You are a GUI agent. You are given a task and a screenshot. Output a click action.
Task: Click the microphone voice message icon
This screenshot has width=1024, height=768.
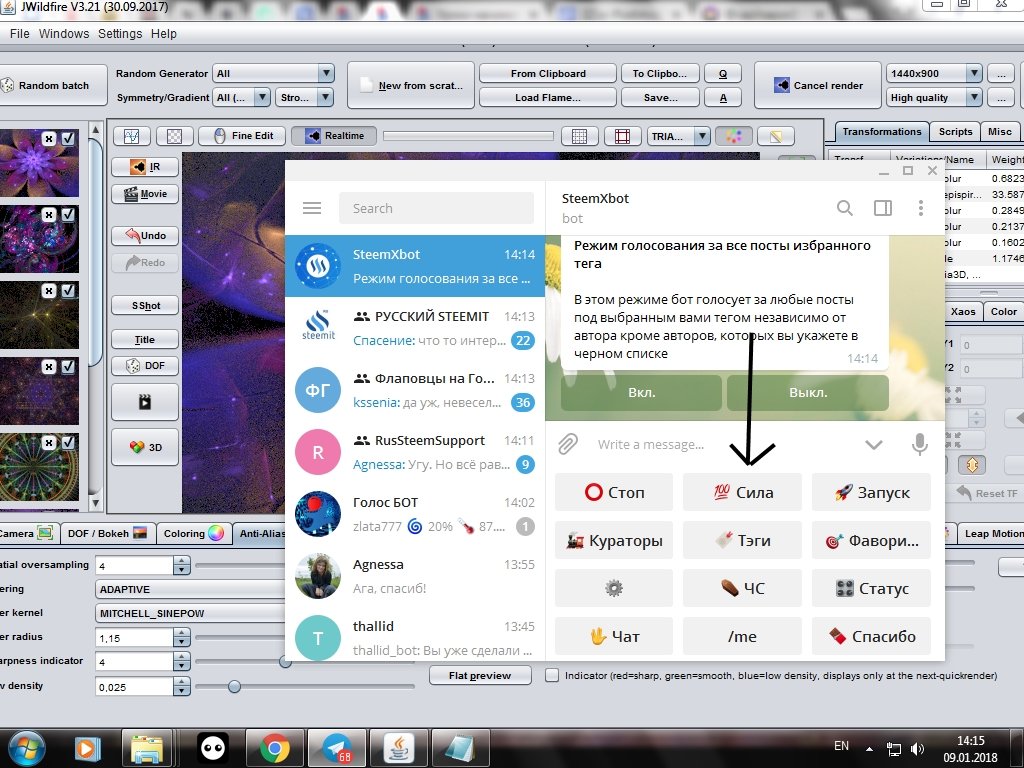coord(920,444)
